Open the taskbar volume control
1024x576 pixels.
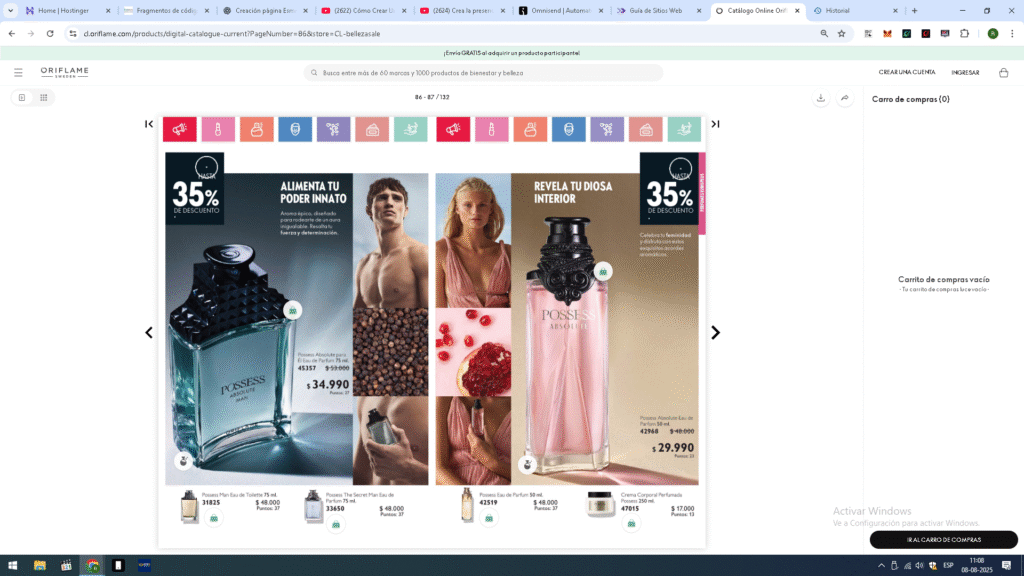pos(920,566)
